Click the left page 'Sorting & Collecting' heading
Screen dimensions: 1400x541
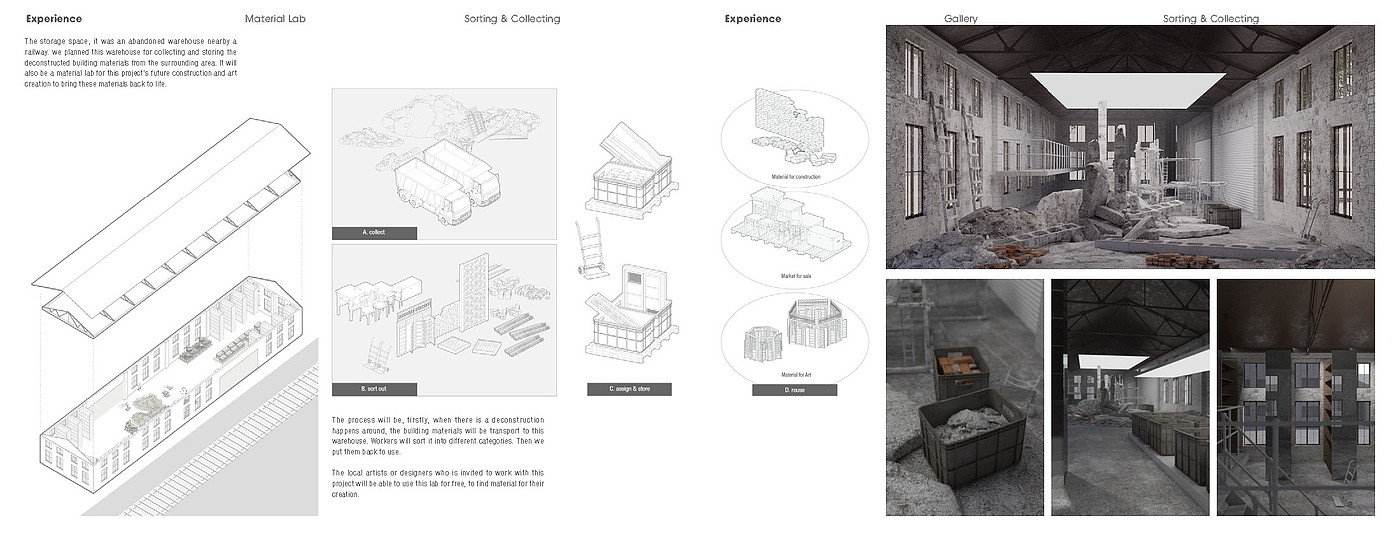[512, 19]
